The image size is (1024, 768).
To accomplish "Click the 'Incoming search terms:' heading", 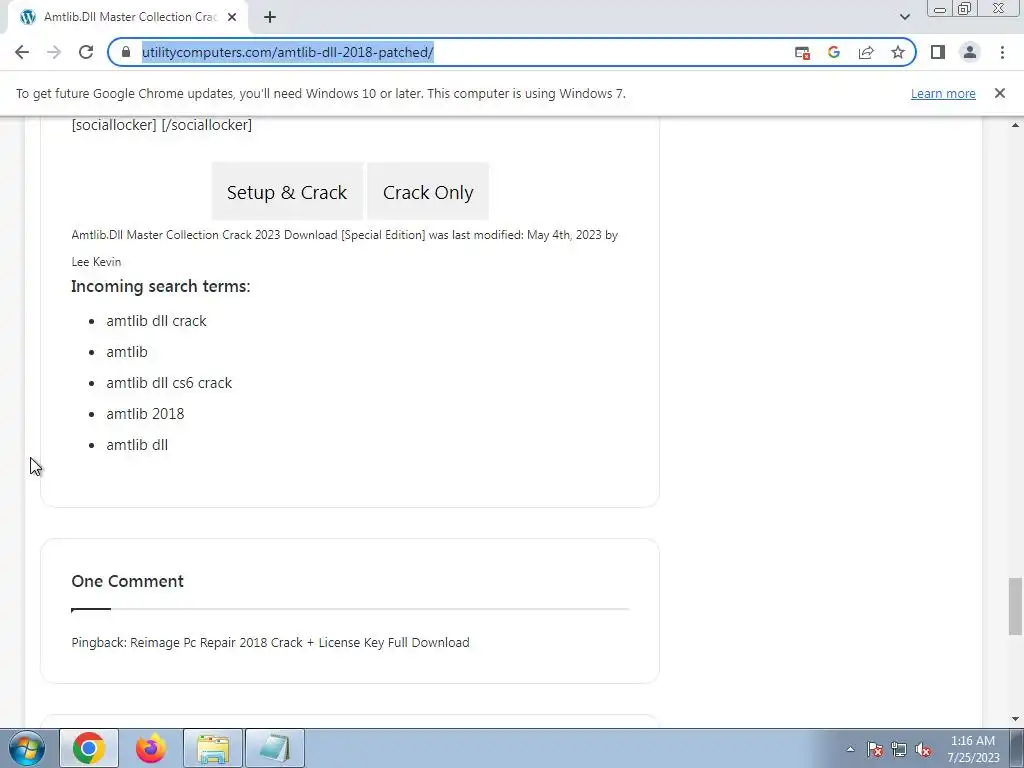I will point(161,286).
